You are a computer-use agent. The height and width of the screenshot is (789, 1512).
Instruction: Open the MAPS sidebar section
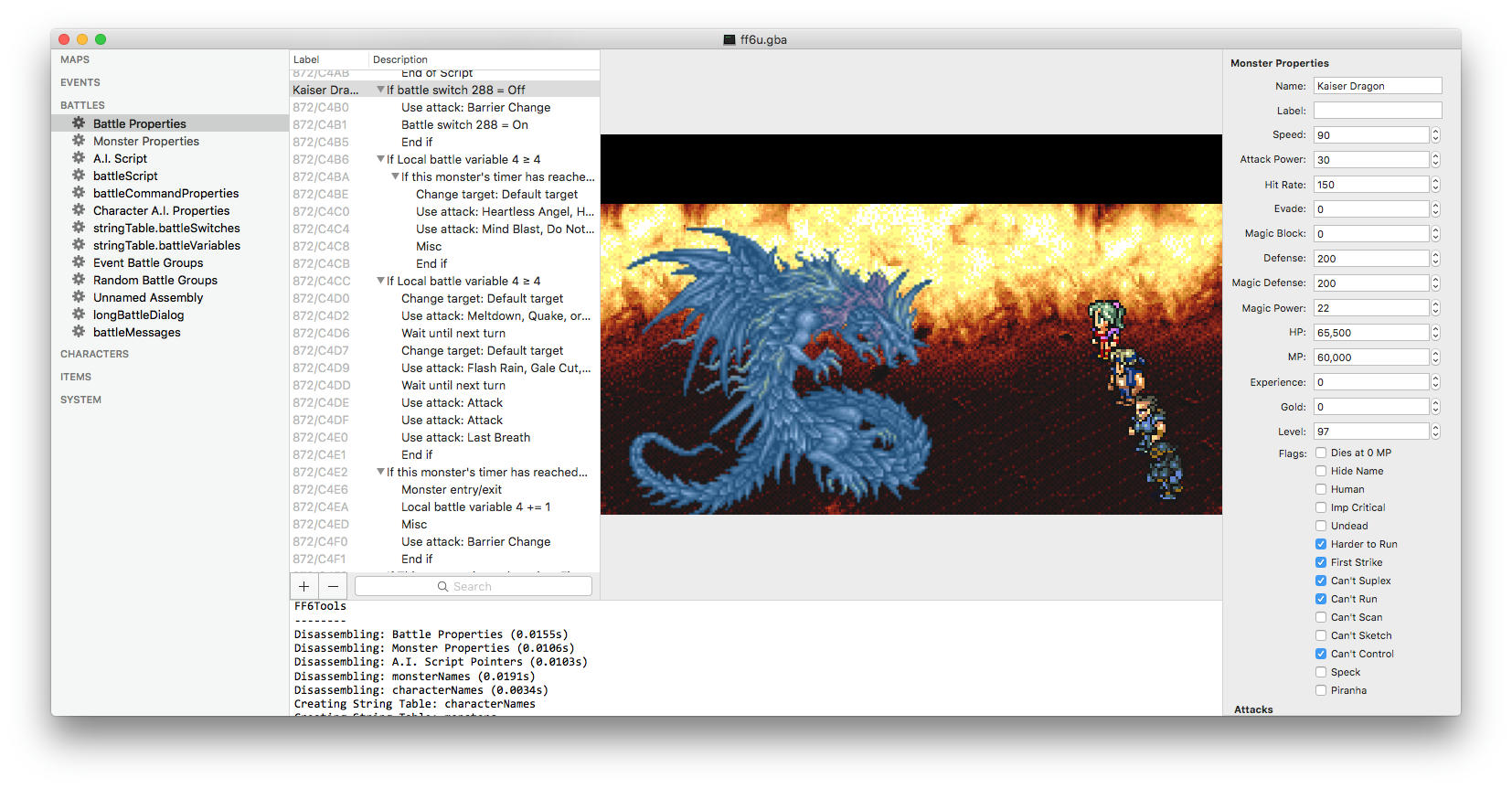point(75,59)
